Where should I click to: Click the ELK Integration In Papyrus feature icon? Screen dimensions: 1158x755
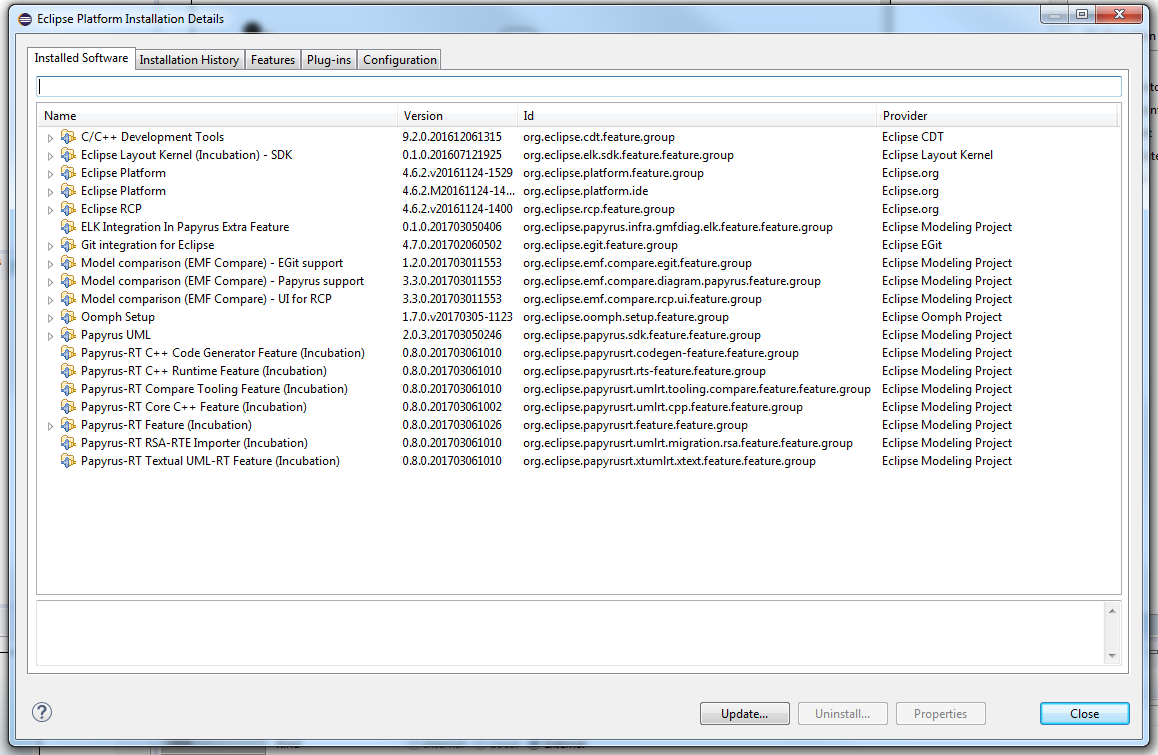click(68, 227)
